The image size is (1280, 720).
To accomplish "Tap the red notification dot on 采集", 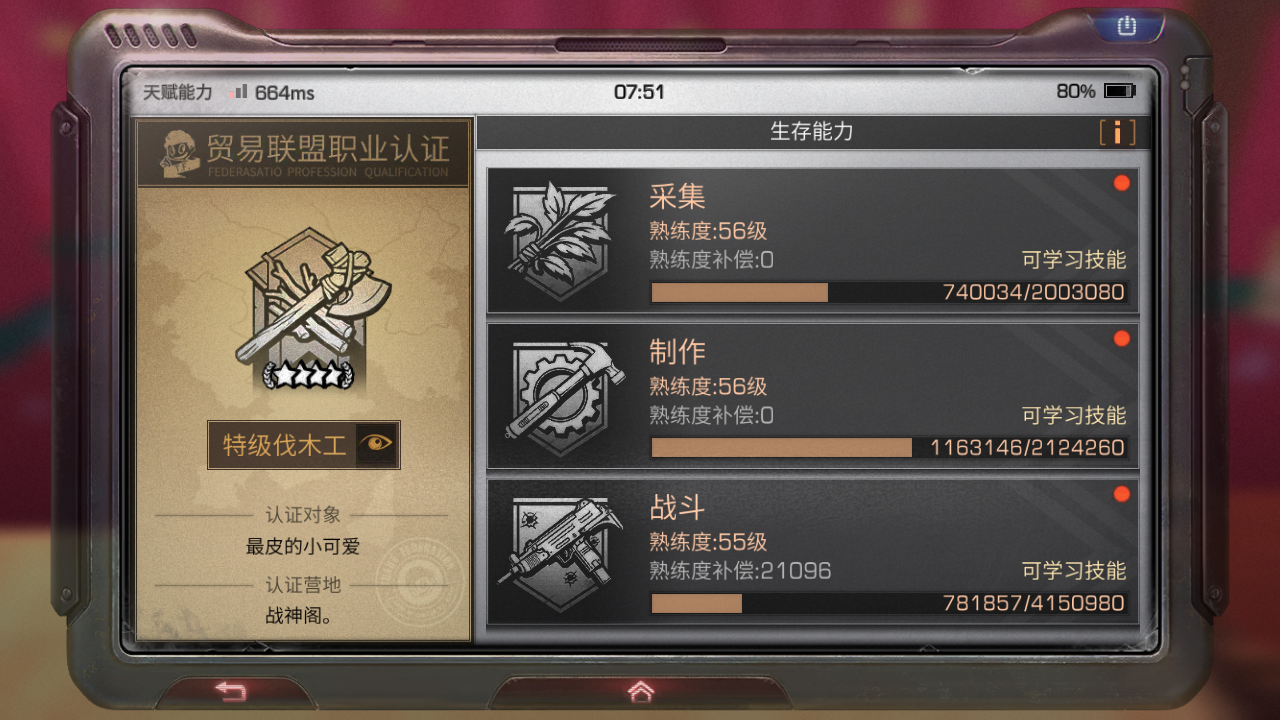I will (x=1121, y=183).
